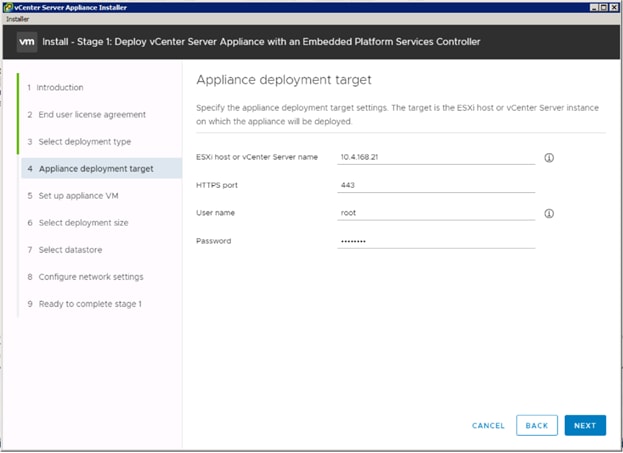The width and height of the screenshot is (623, 453).
Task: Go to step 1 Introduction
Action: 56,87
